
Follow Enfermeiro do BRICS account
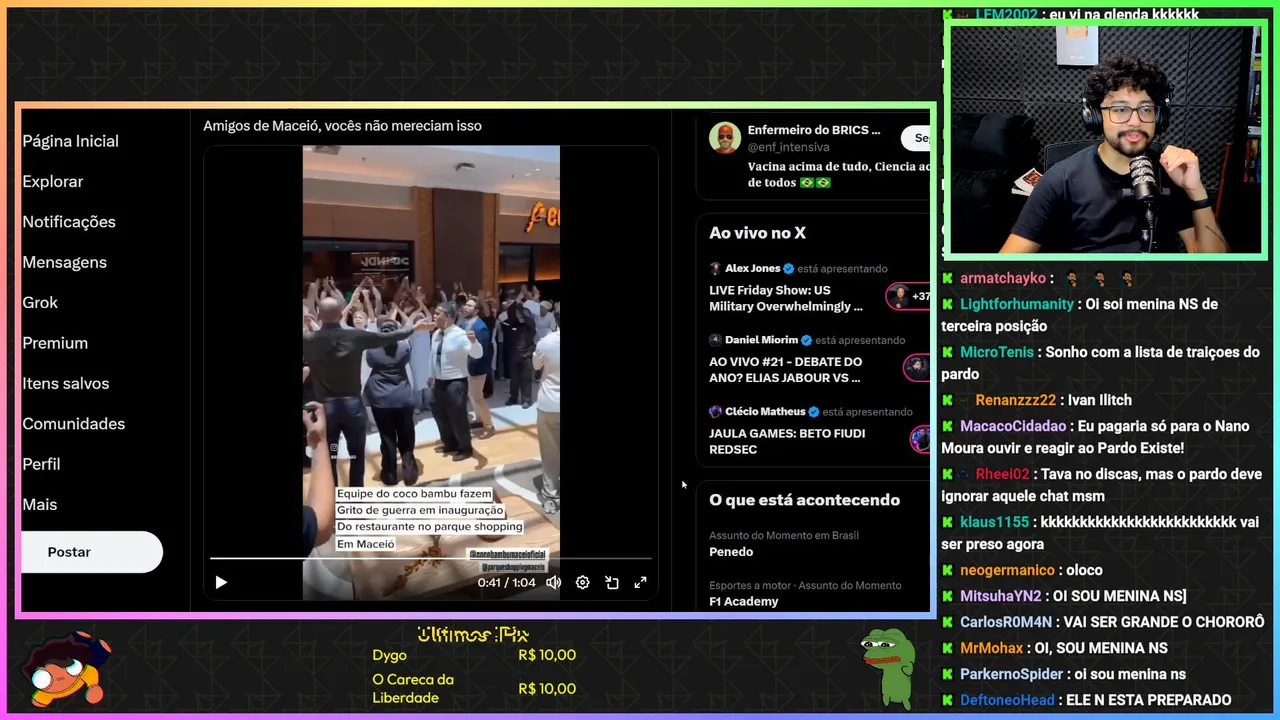pos(915,138)
